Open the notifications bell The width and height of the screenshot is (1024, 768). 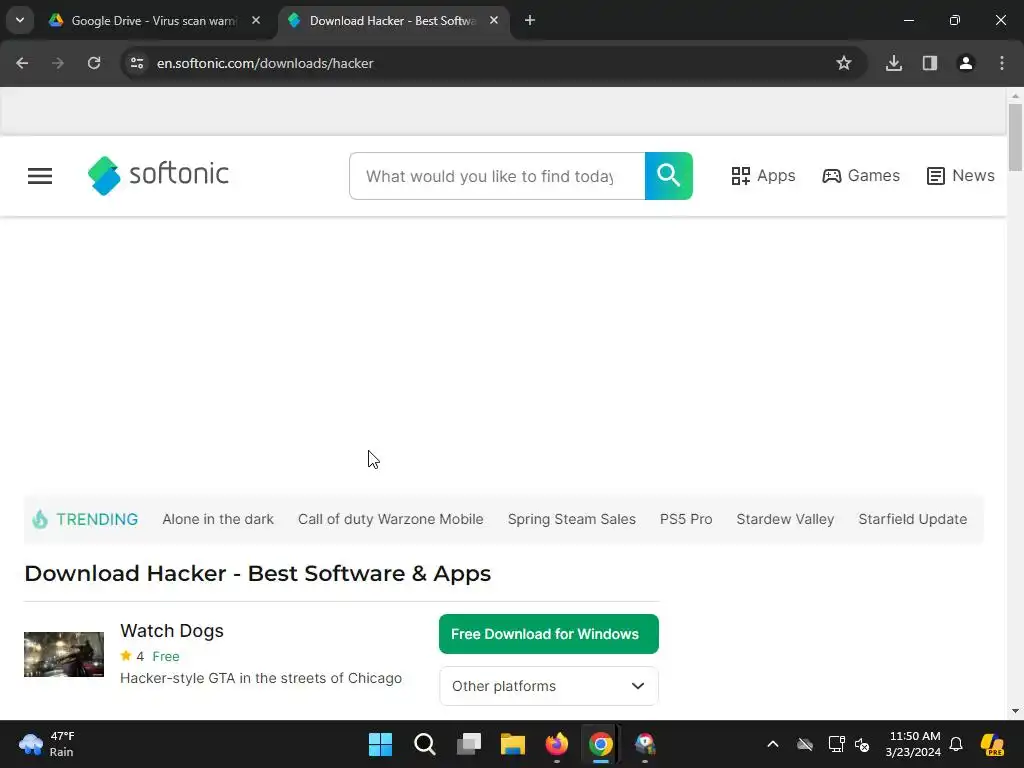tap(956, 744)
